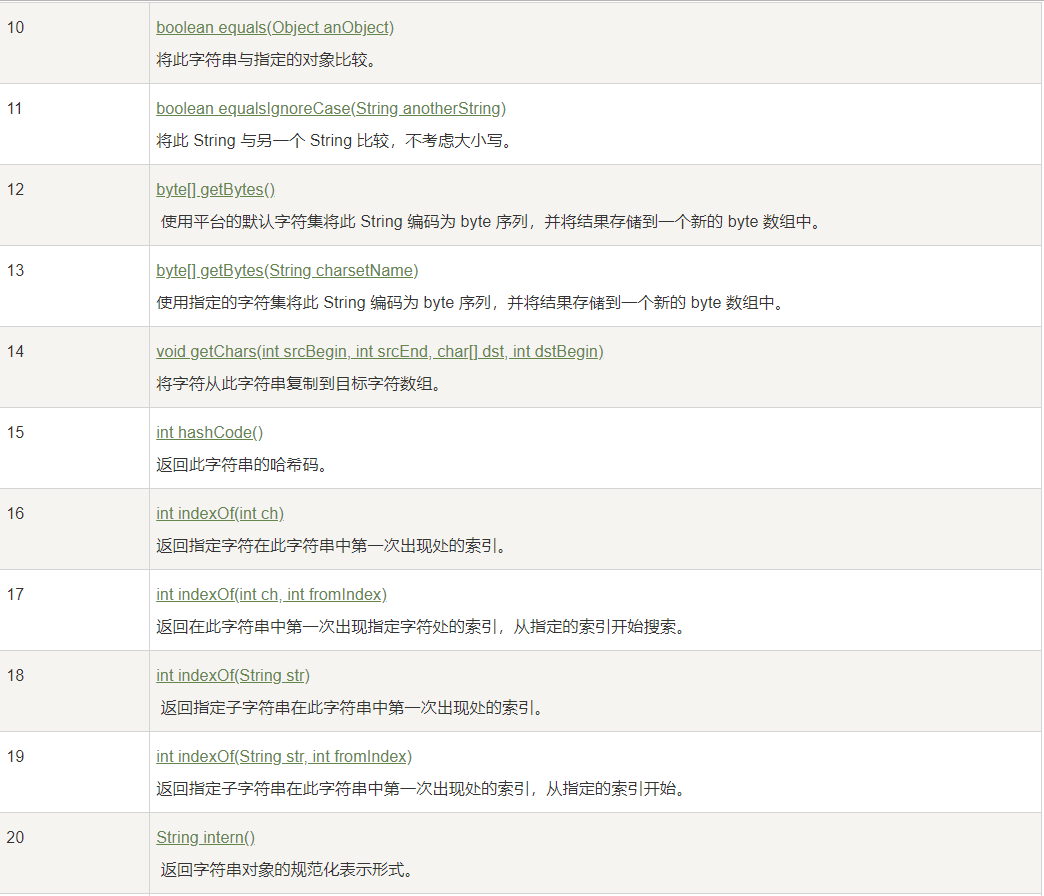Click the description text under String intern()
This screenshot has width=1044, height=896.
pos(285,870)
